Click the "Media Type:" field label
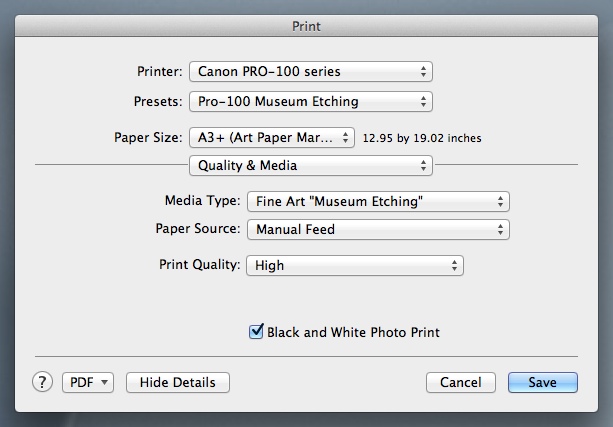613x427 pixels. pos(201,201)
